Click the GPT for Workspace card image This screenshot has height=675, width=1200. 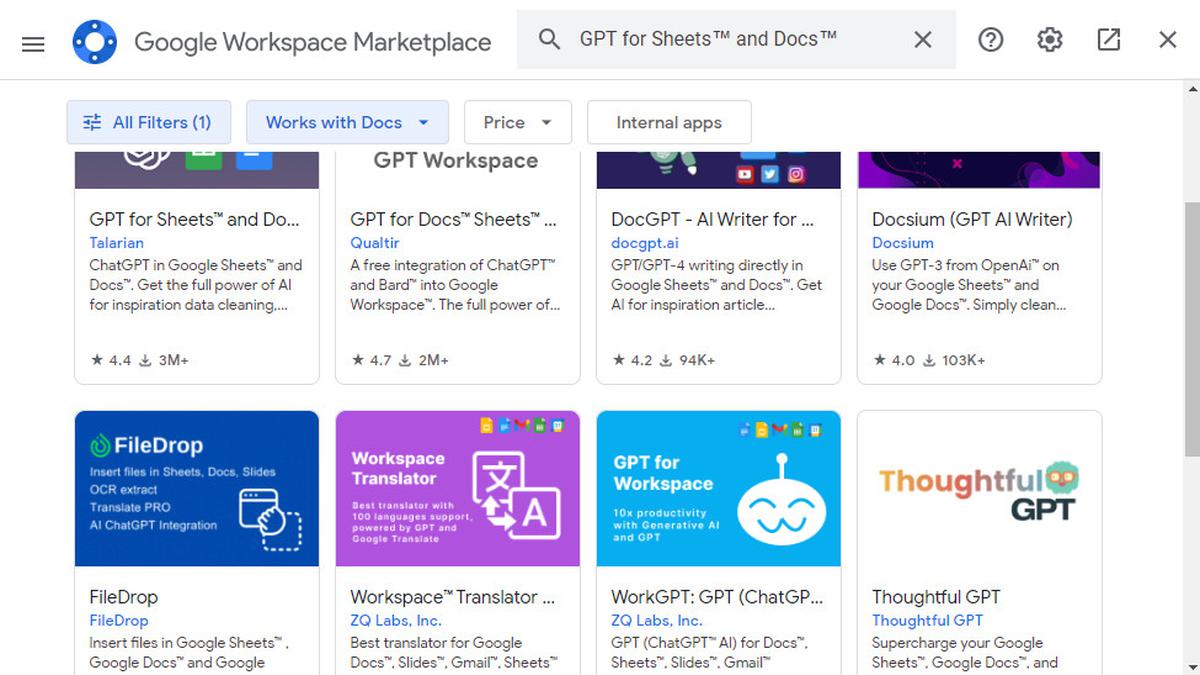click(718, 488)
